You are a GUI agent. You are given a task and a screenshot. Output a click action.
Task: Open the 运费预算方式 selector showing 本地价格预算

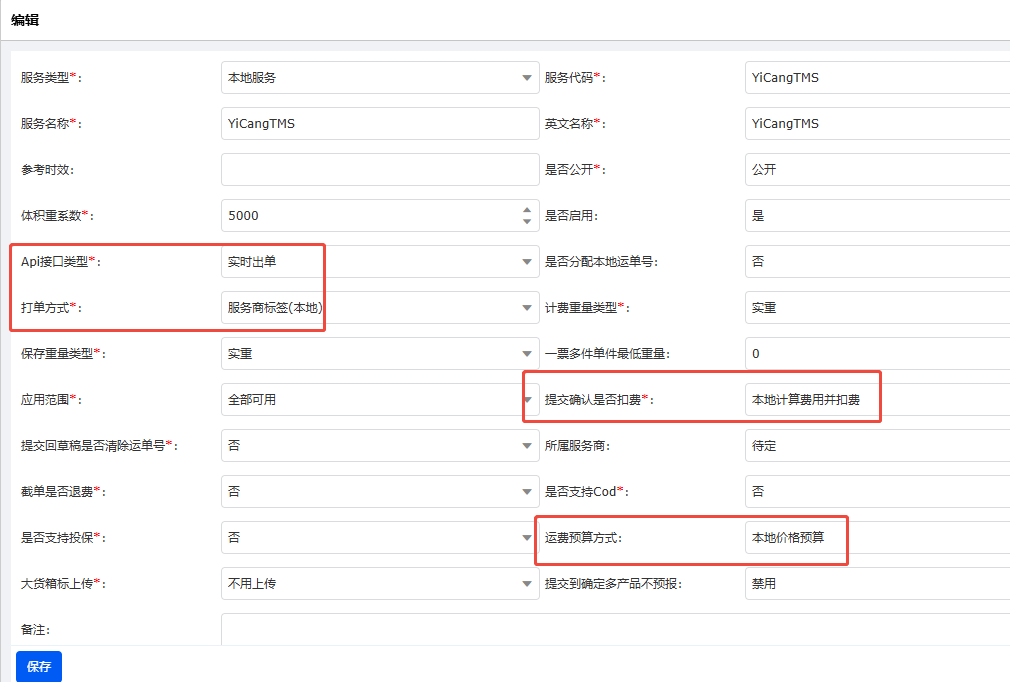[876, 538]
